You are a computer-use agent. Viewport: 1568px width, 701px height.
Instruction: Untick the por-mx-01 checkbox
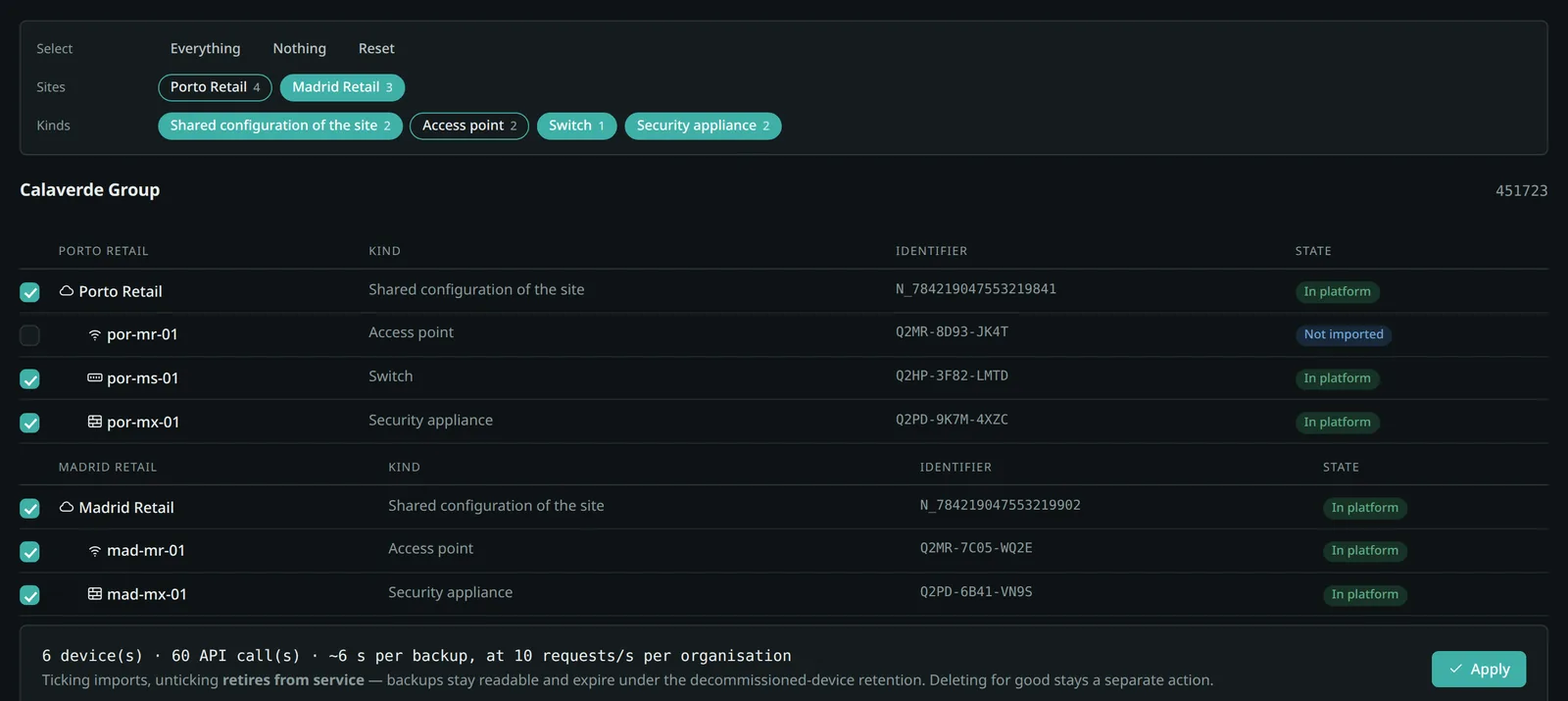click(30, 423)
